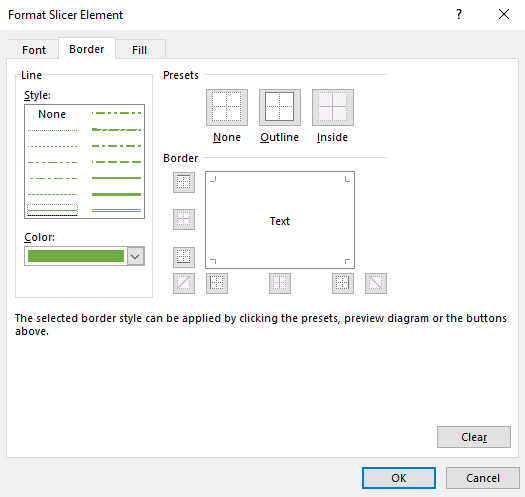Toggle the inside horizontal border button

point(184,219)
